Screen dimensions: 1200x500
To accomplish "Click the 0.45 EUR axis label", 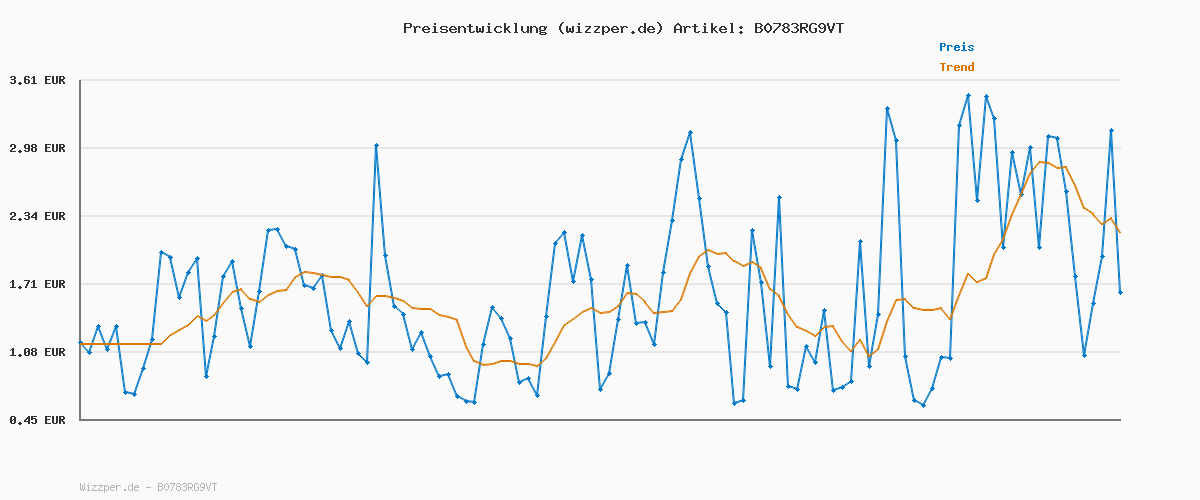I will [x=37, y=420].
